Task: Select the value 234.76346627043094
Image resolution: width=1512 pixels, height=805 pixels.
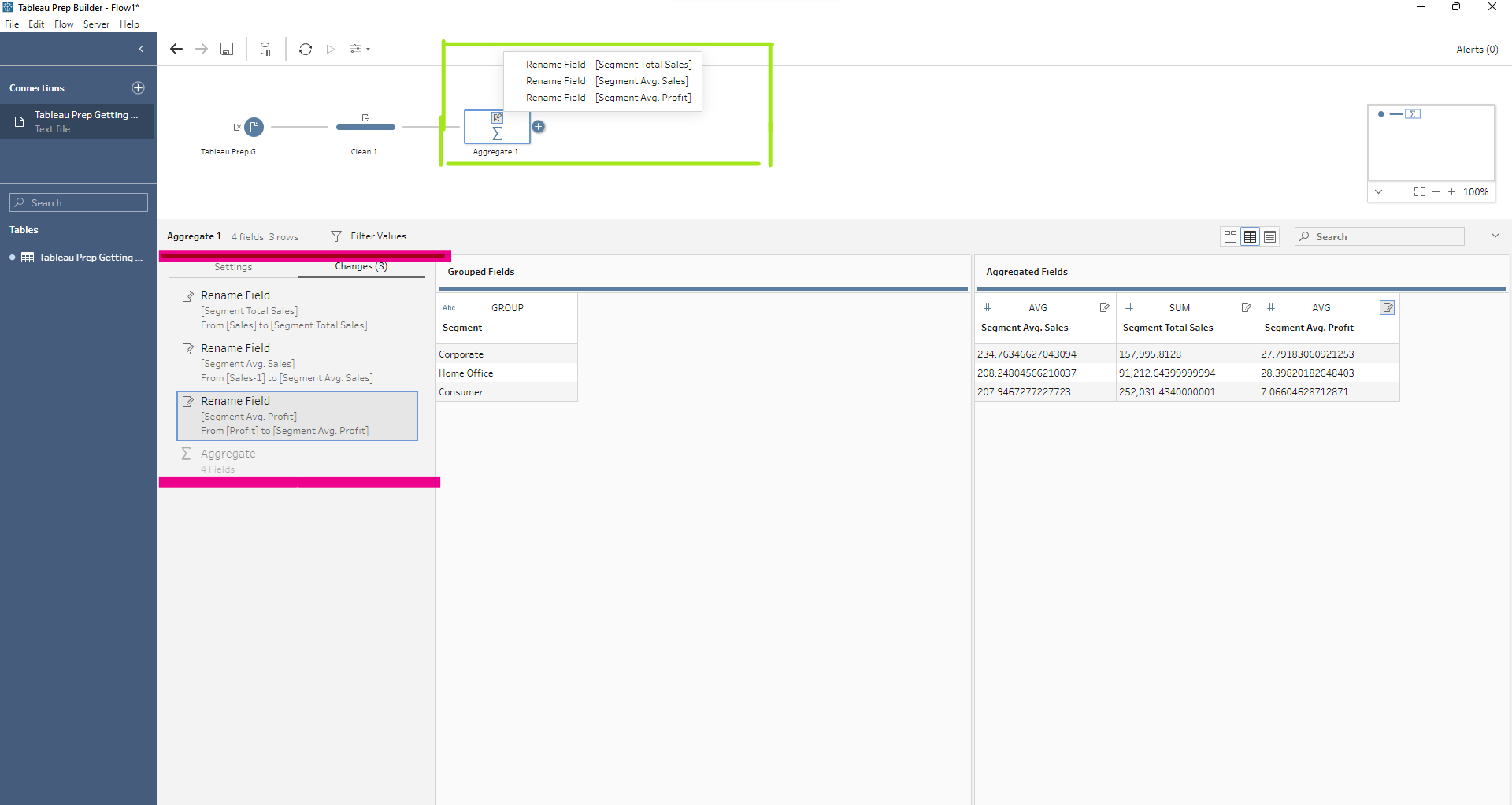Action: [1045, 354]
